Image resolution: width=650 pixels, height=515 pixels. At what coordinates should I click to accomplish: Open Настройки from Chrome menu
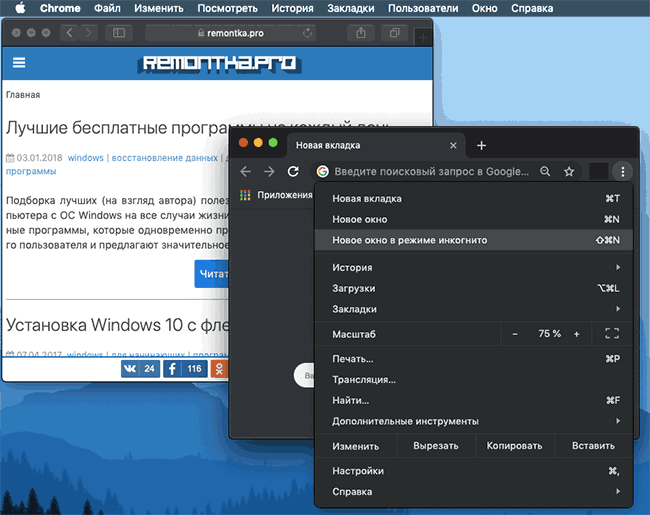click(x=474, y=471)
